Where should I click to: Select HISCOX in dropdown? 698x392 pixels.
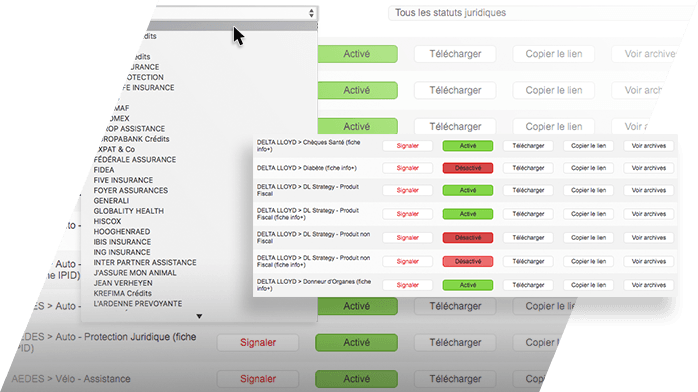coord(107,221)
